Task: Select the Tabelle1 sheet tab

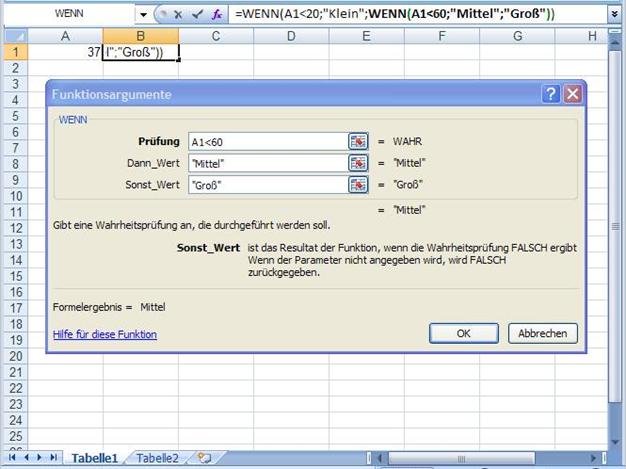Action: (x=94, y=458)
